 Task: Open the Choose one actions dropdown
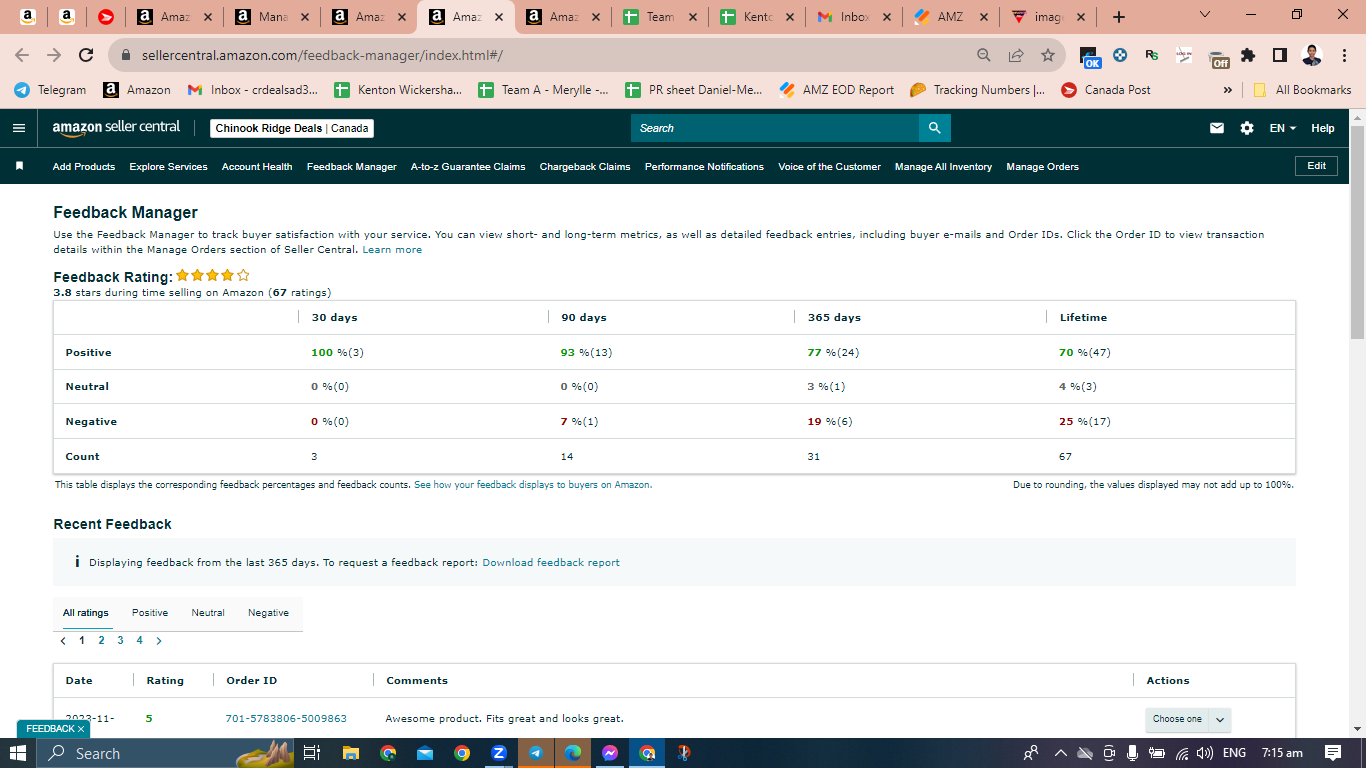[1188, 719]
